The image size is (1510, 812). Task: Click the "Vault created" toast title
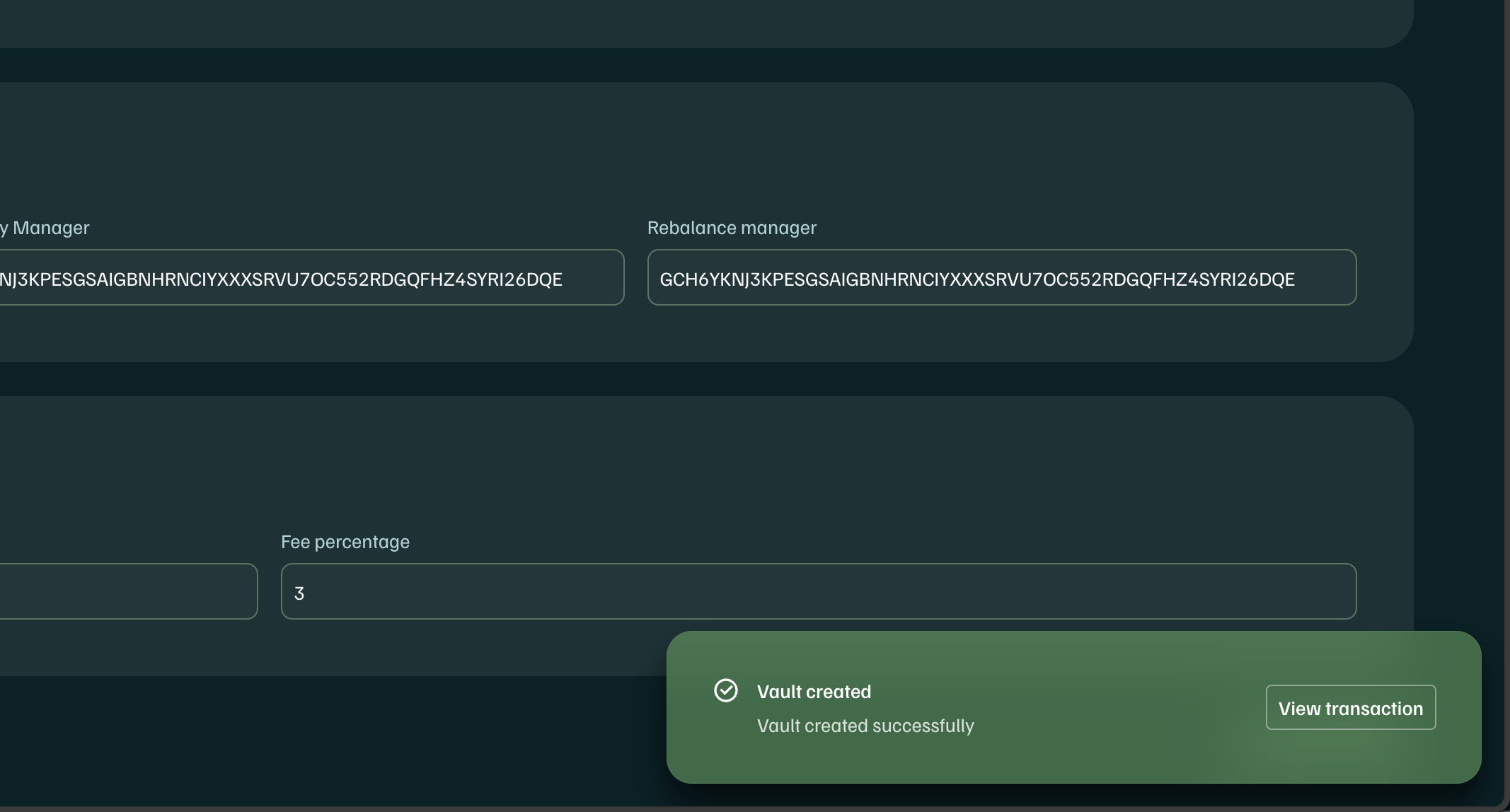click(x=814, y=692)
